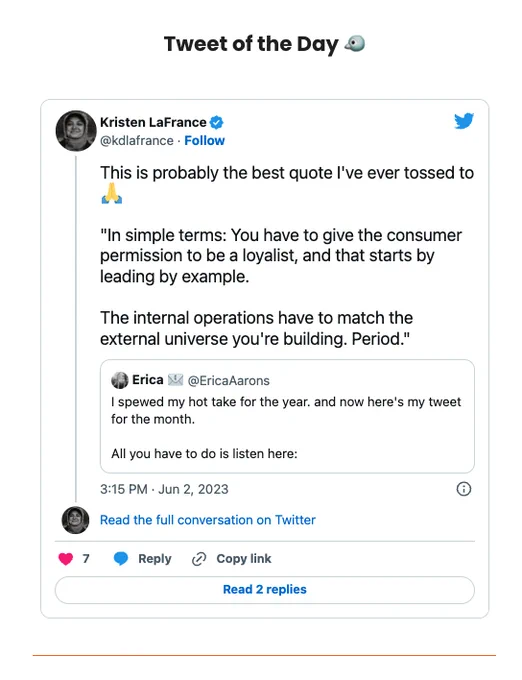Click Kristen LaFrance's profile avatar at top
522x680 pixels.
[x=76, y=131]
